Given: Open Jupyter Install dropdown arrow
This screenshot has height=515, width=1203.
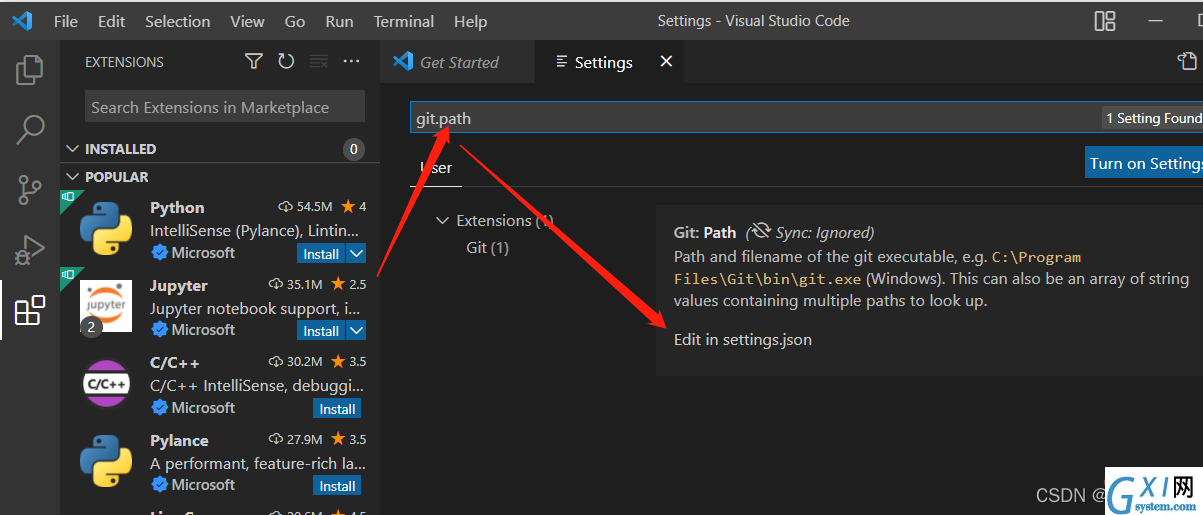Looking at the screenshot, I should pyautogui.click(x=357, y=331).
